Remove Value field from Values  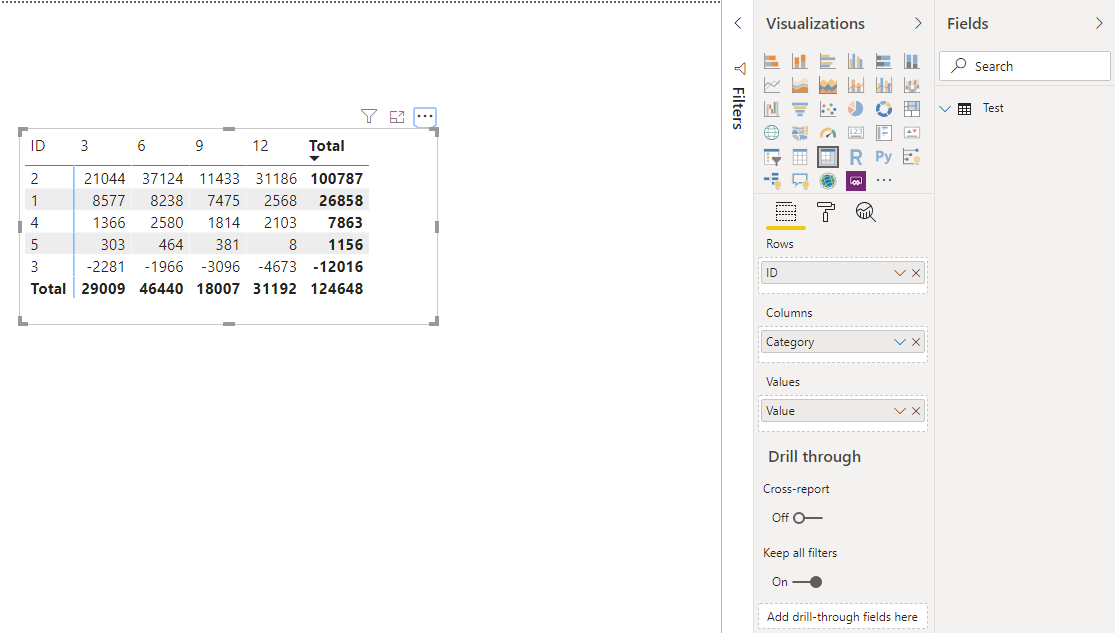coord(916,411)
